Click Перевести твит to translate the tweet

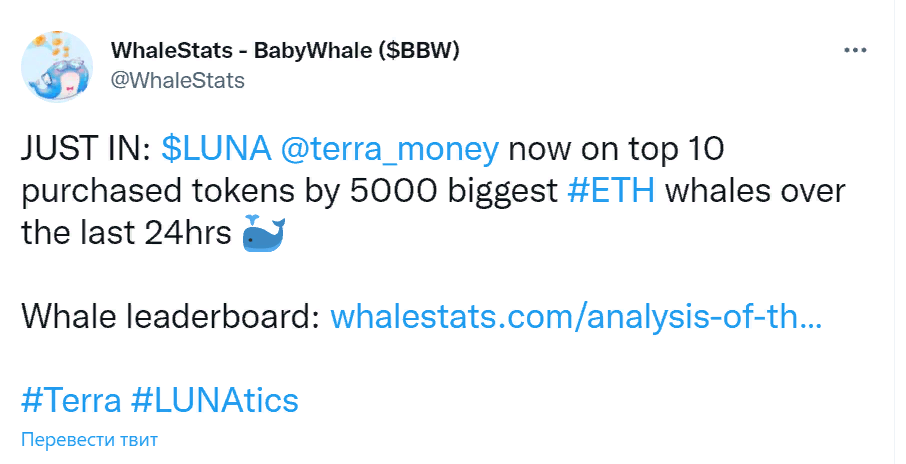(89, 440)
